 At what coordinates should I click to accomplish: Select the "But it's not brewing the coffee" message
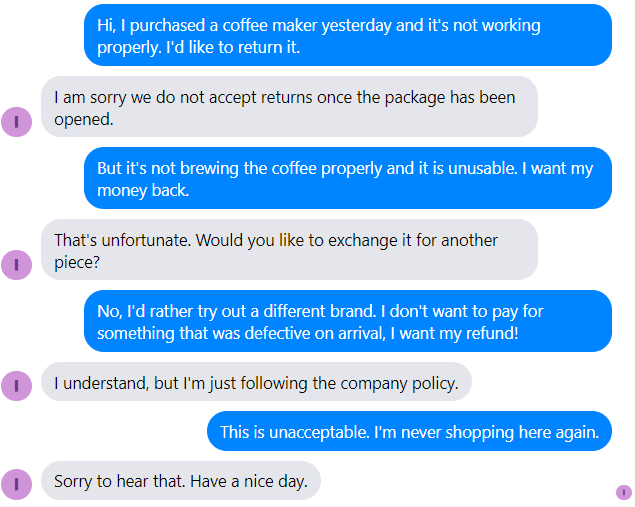tap(347, 179)
